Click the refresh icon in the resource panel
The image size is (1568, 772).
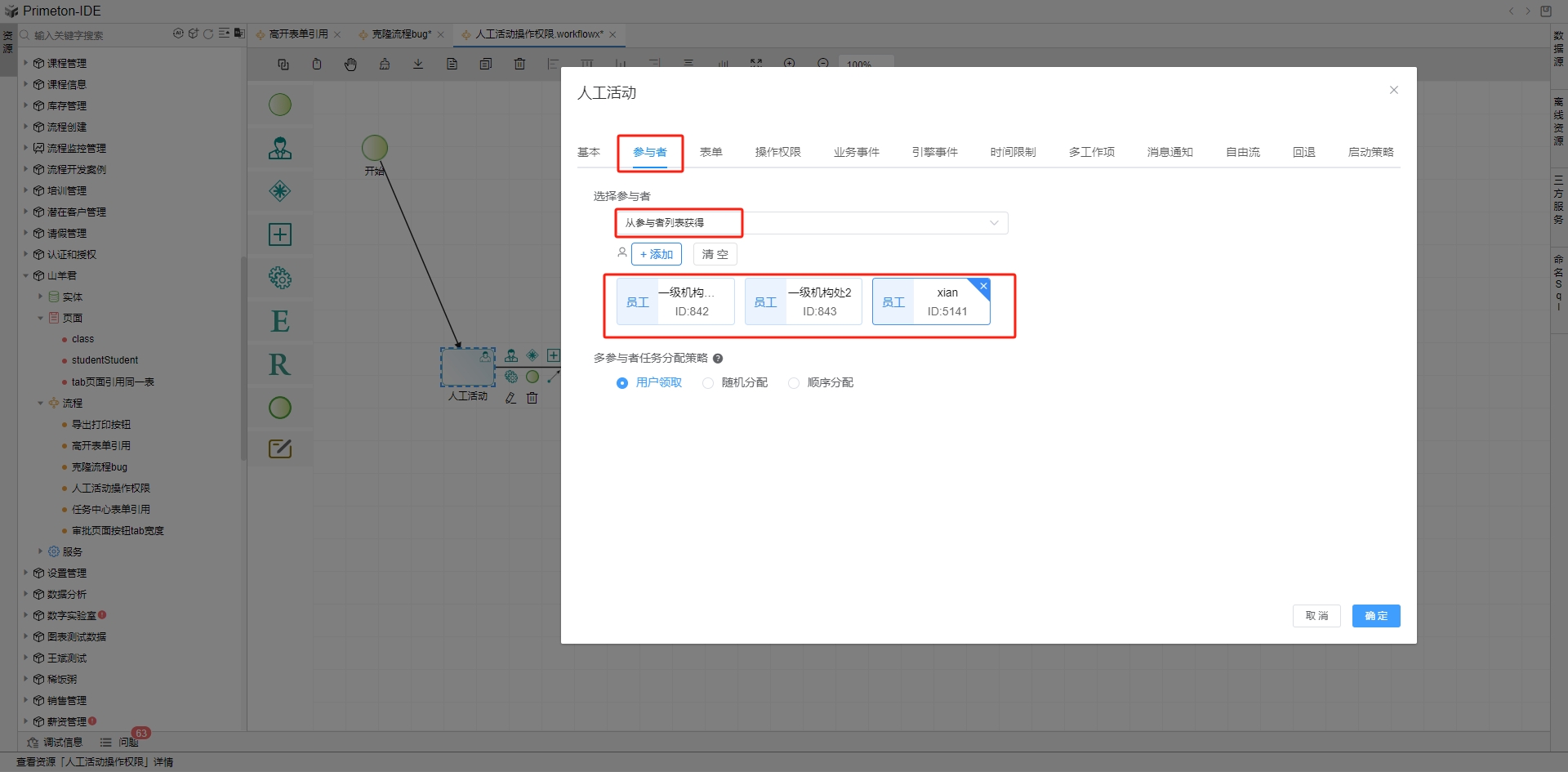tap(208, 33)
